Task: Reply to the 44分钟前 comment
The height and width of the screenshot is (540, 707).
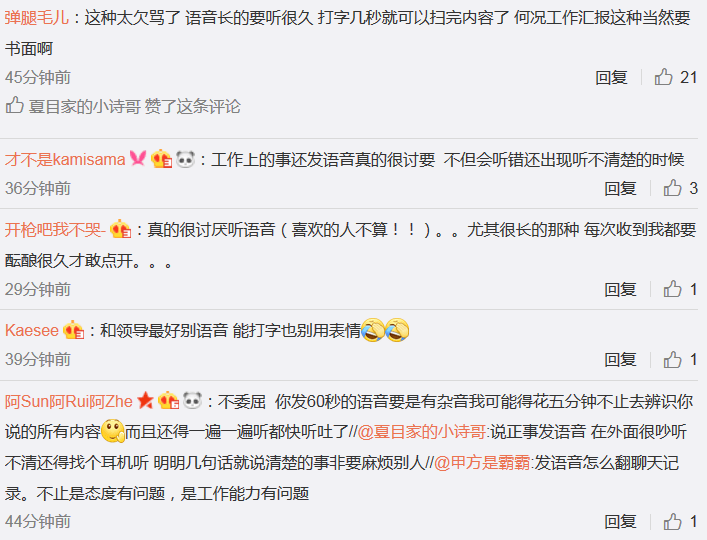Action: (x=620, y=522)
